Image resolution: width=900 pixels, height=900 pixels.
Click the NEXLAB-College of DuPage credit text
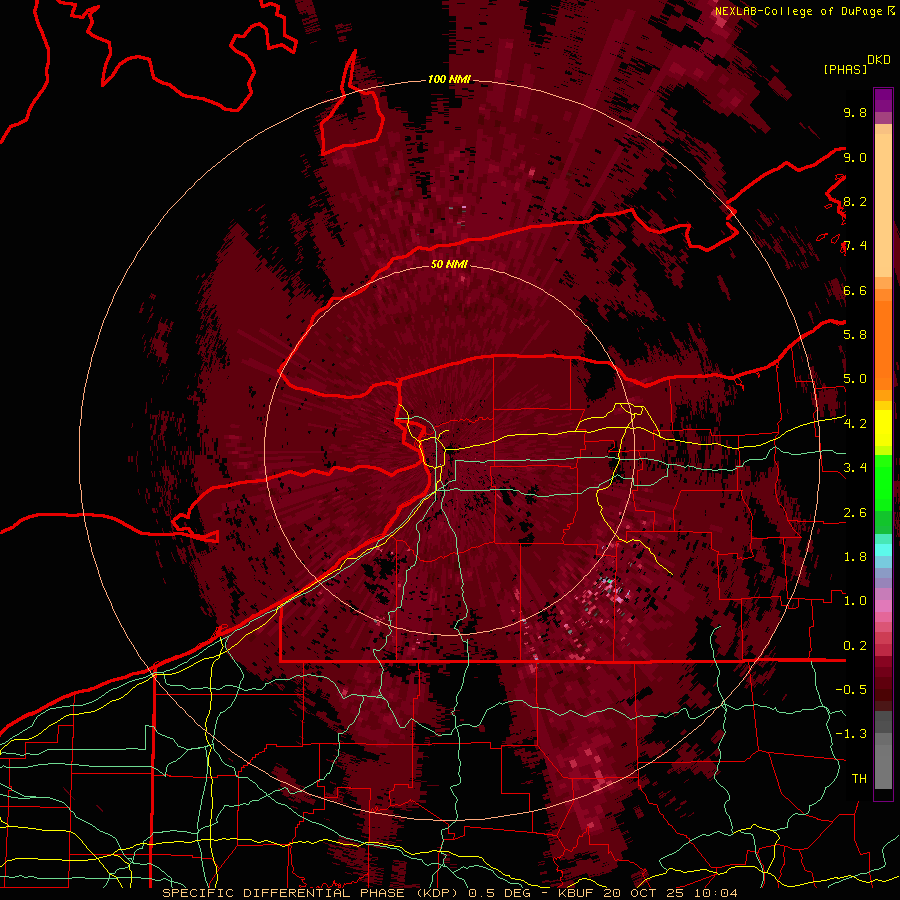tap(800, 11)
